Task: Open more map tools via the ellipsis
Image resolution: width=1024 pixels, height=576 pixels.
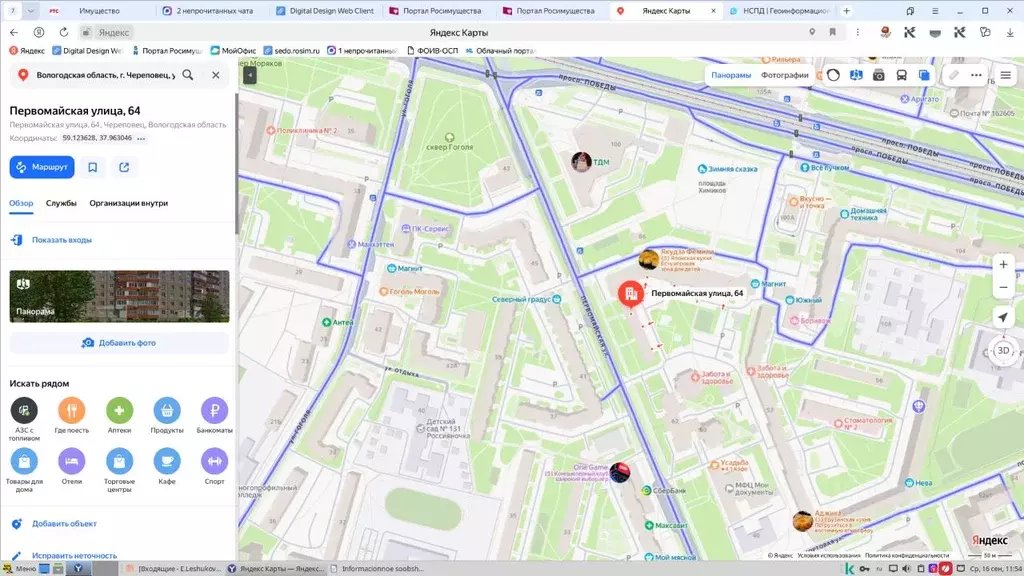Action: (976, 75)
